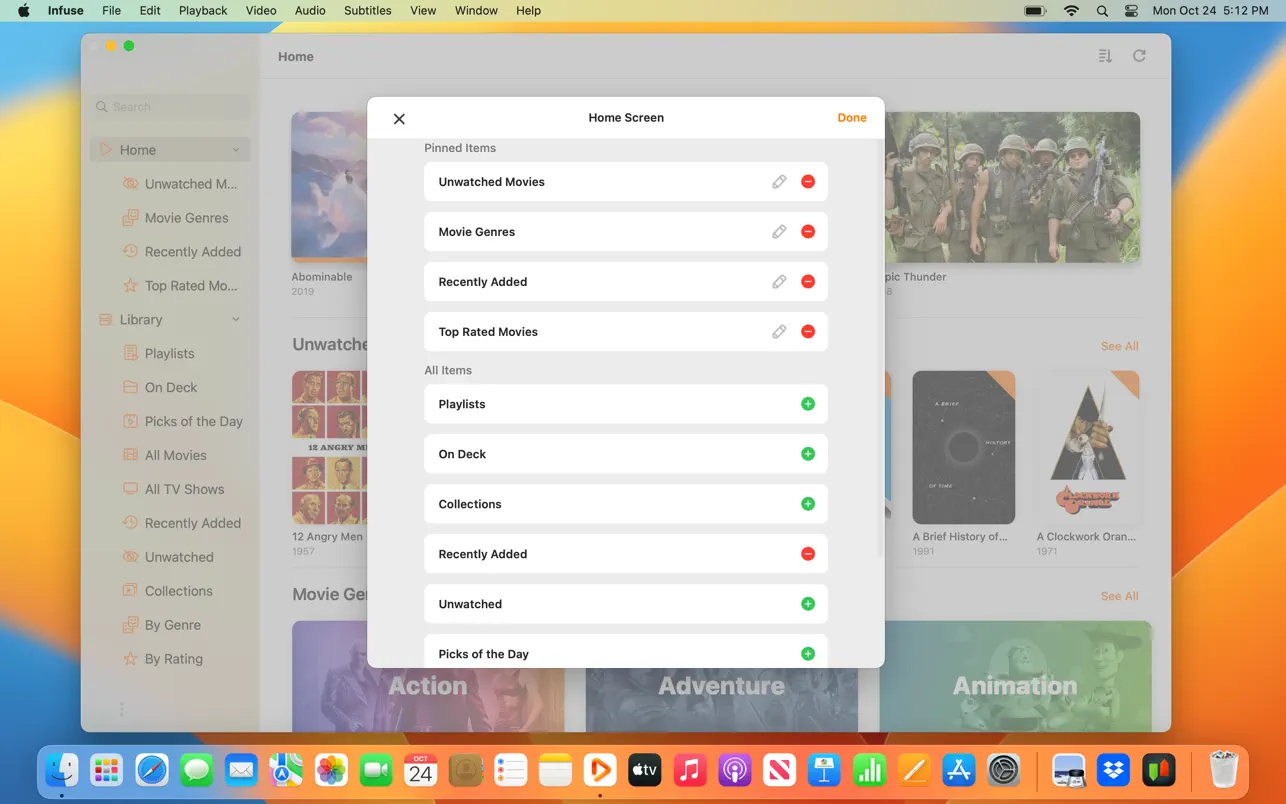
Task: Open the Playback menu
Action: pyautogui.click(x=202, y=10)
